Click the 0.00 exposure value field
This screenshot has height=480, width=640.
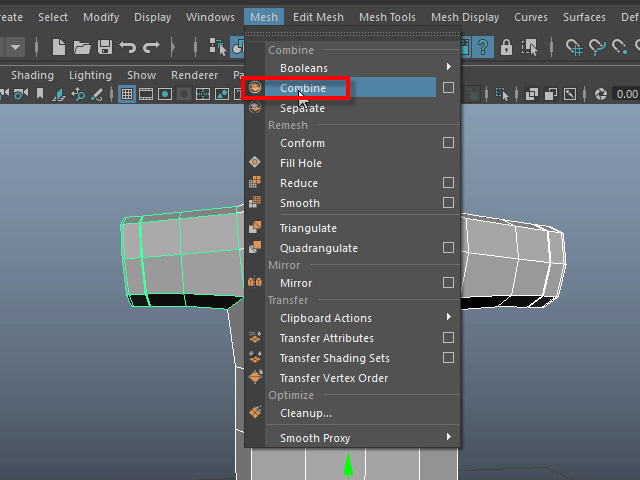coord(627,94)
